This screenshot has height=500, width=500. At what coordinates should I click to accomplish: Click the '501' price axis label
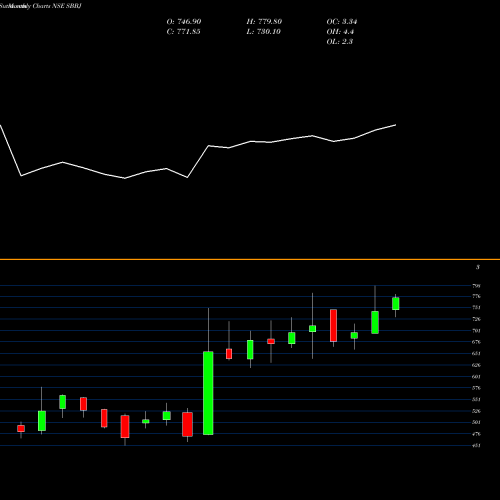(x=476, y=422)
